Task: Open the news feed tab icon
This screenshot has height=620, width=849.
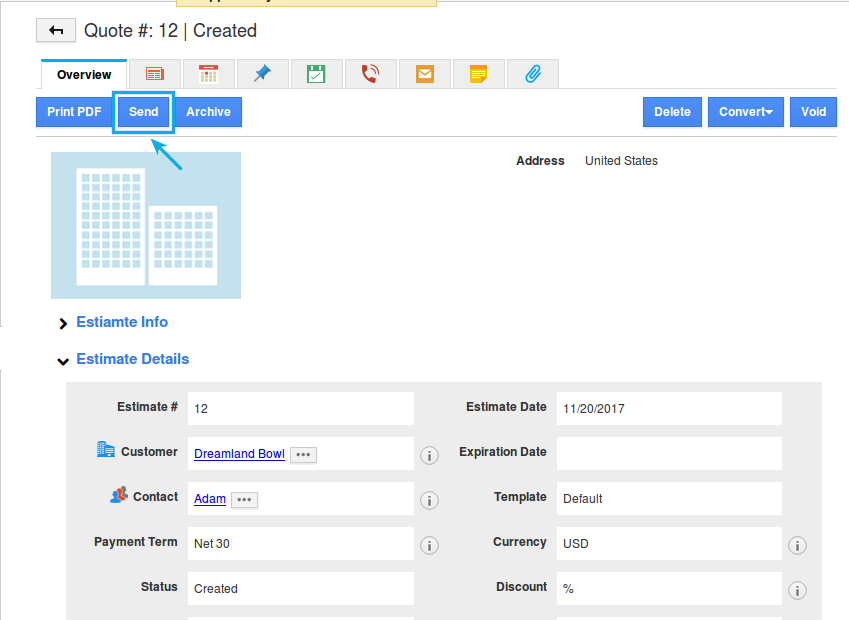Action: (154, 74)
